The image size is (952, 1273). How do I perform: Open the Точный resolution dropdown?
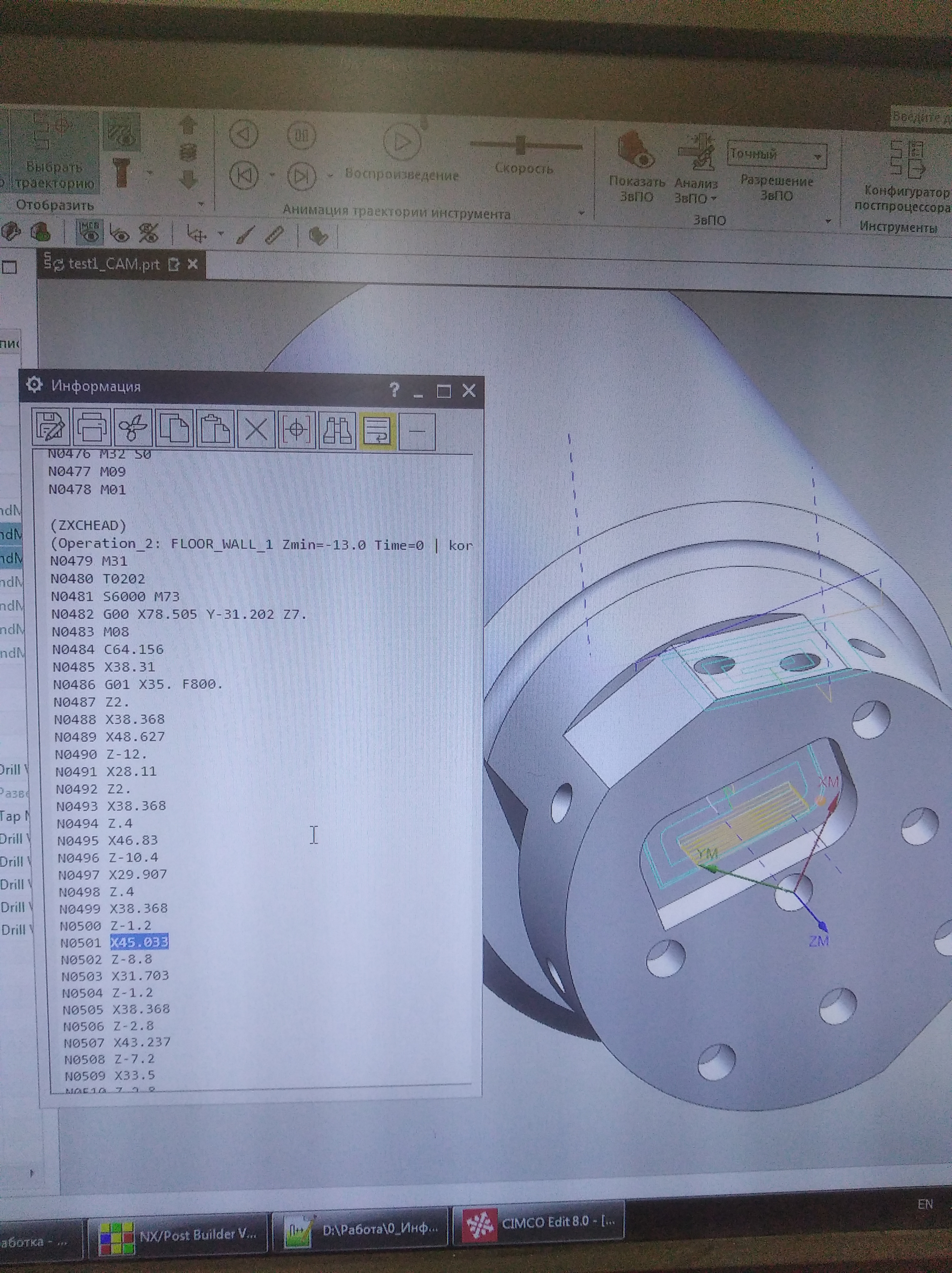point(818,157)
